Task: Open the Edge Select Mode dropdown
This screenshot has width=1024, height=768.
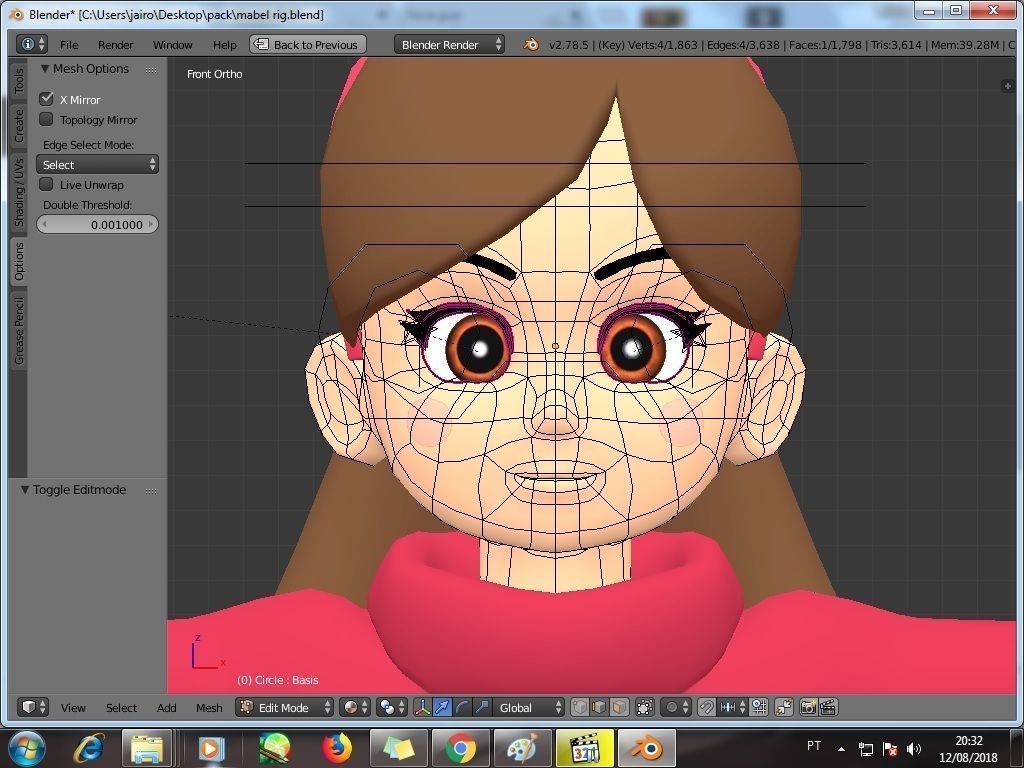Action: point(97,165)
